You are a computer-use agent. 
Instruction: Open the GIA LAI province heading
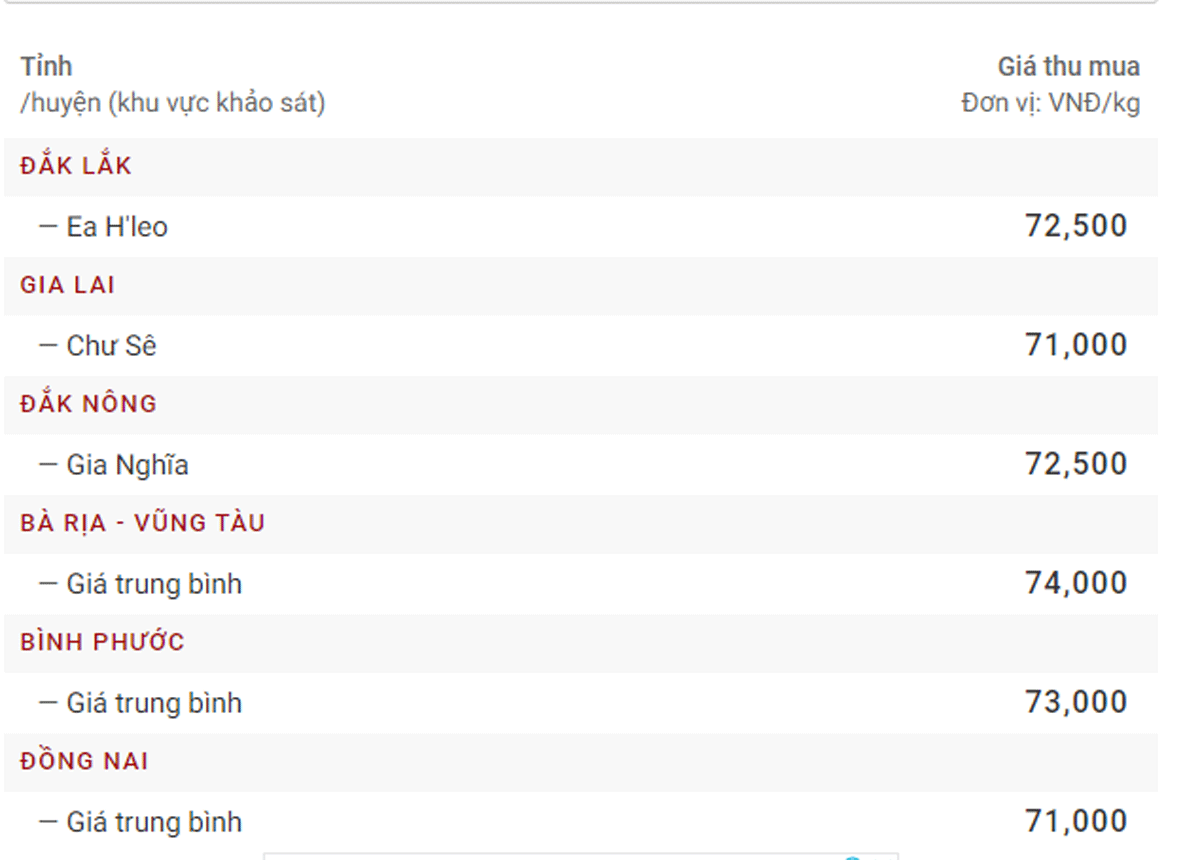68,285
